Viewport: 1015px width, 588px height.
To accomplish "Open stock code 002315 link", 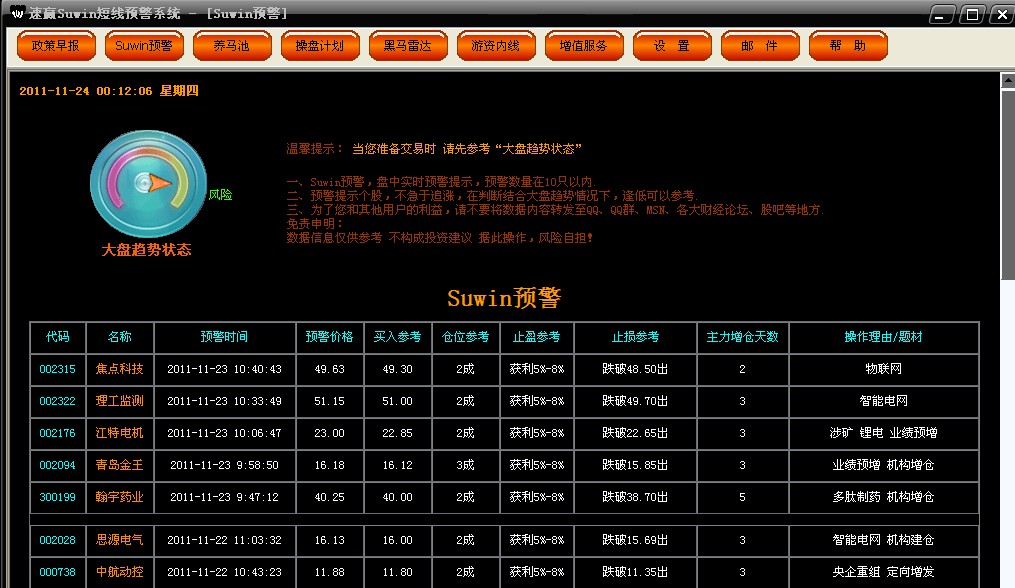I will (x=58, y=369).
